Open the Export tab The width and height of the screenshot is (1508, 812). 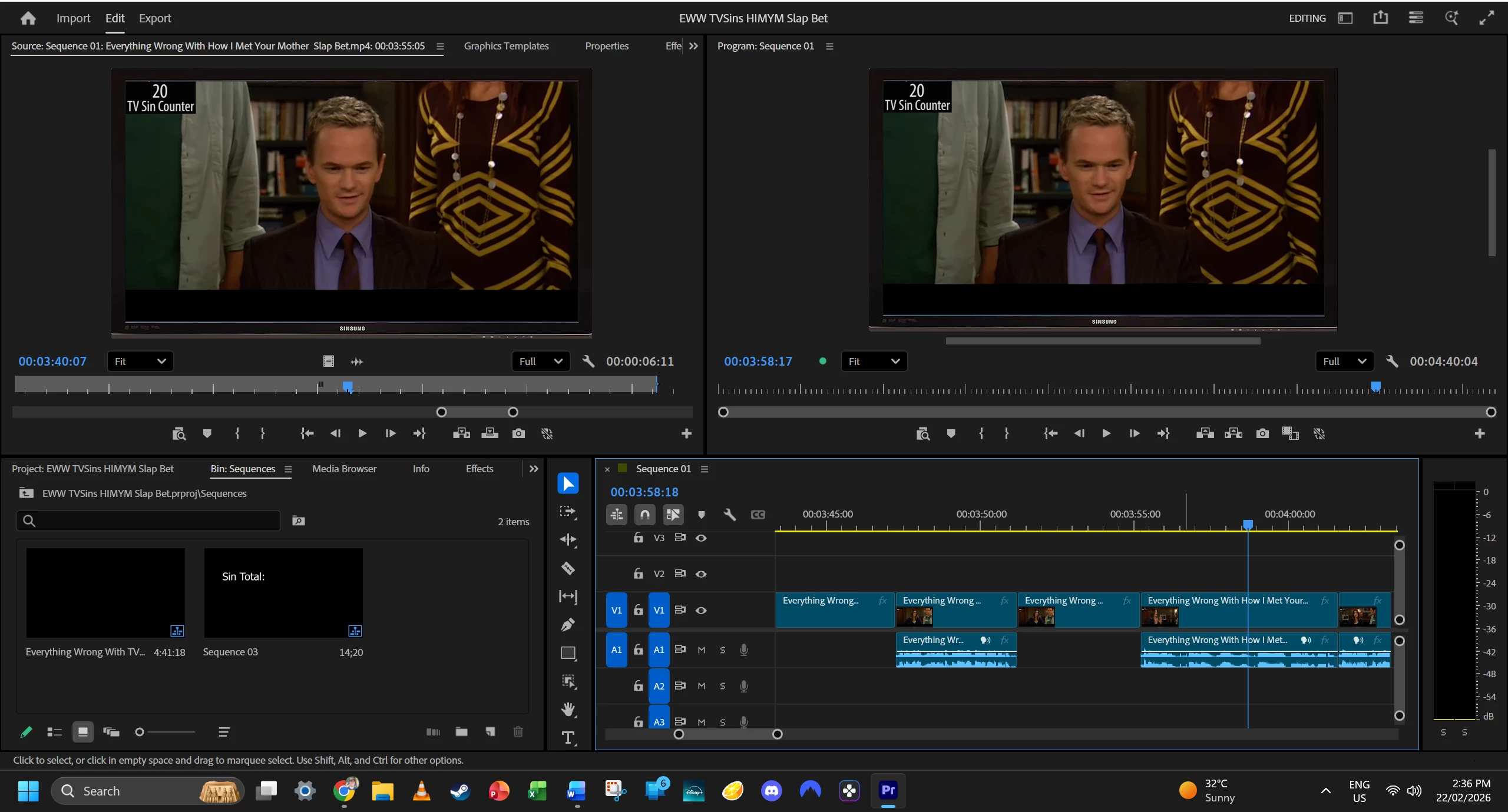(155, 18)
